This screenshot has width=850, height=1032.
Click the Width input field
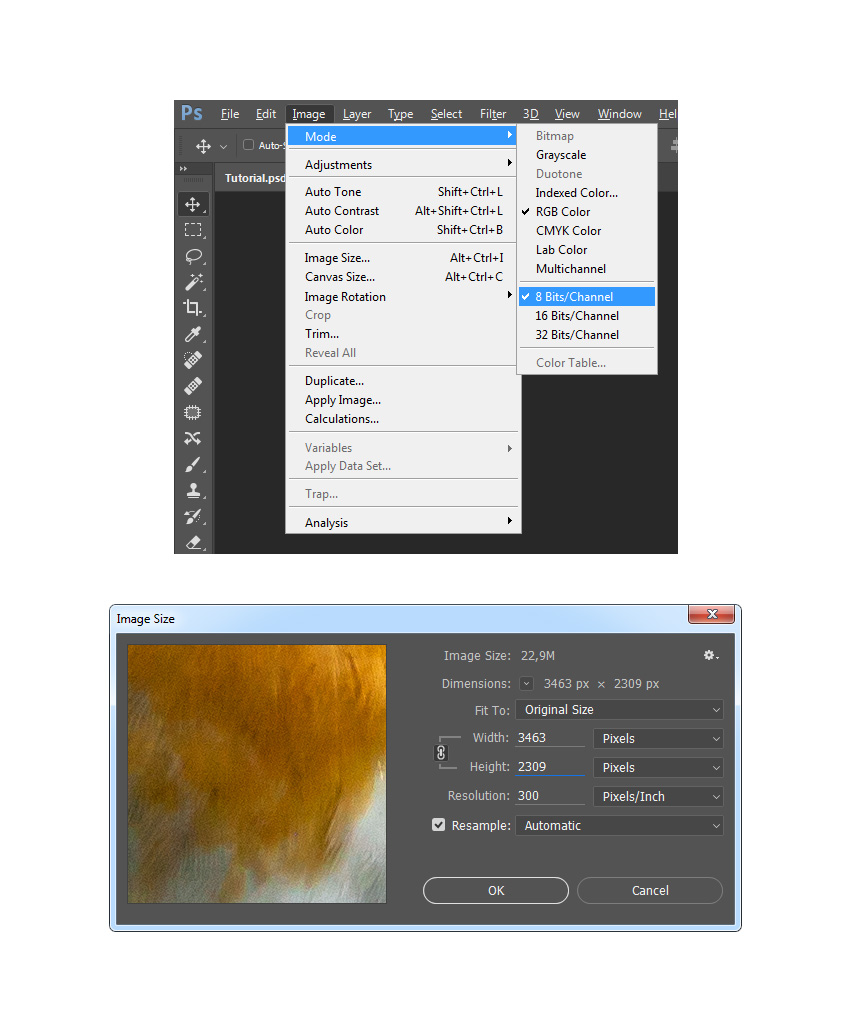tap(549, 739)
